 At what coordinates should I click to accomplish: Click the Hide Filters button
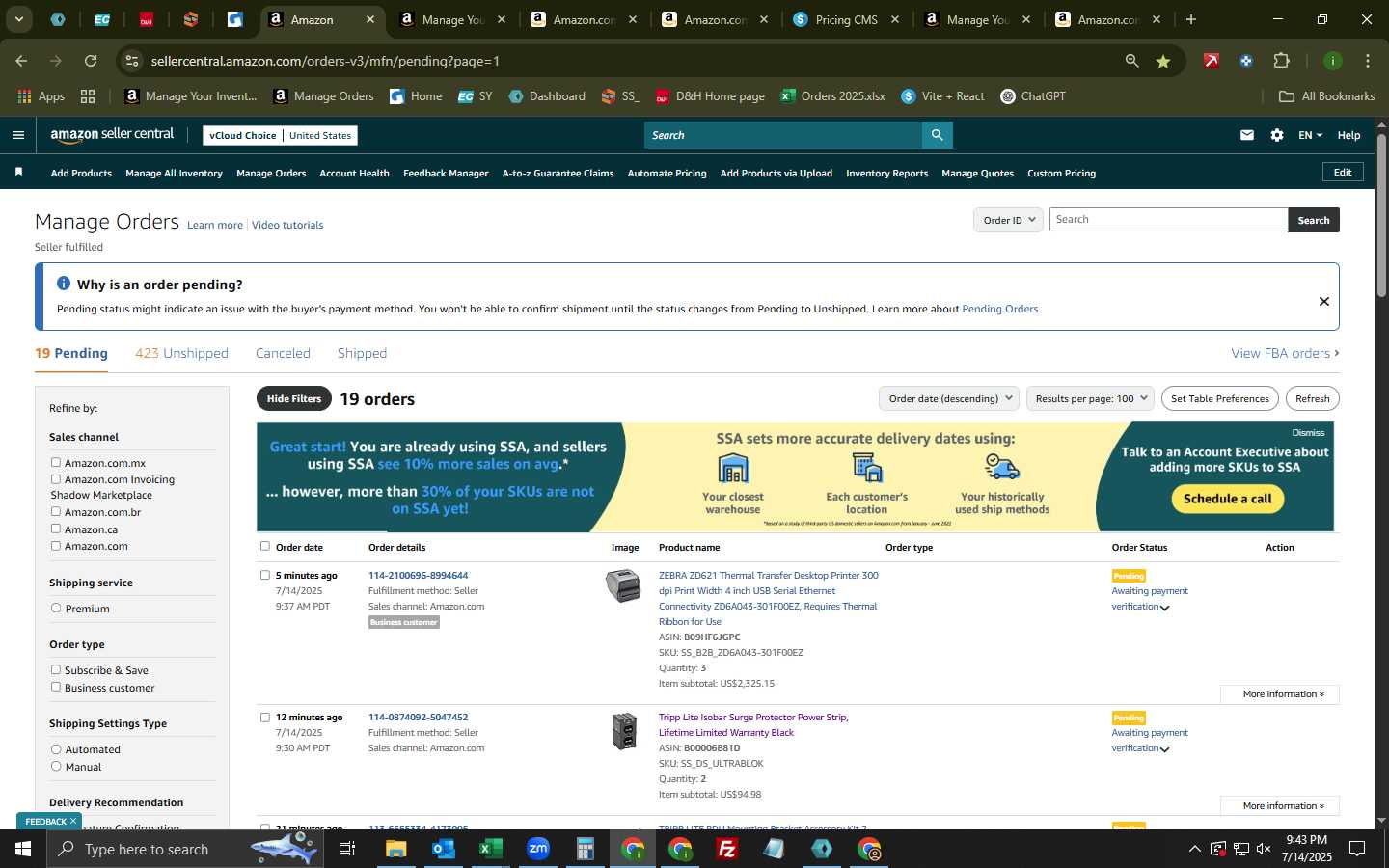coord(294,398)
